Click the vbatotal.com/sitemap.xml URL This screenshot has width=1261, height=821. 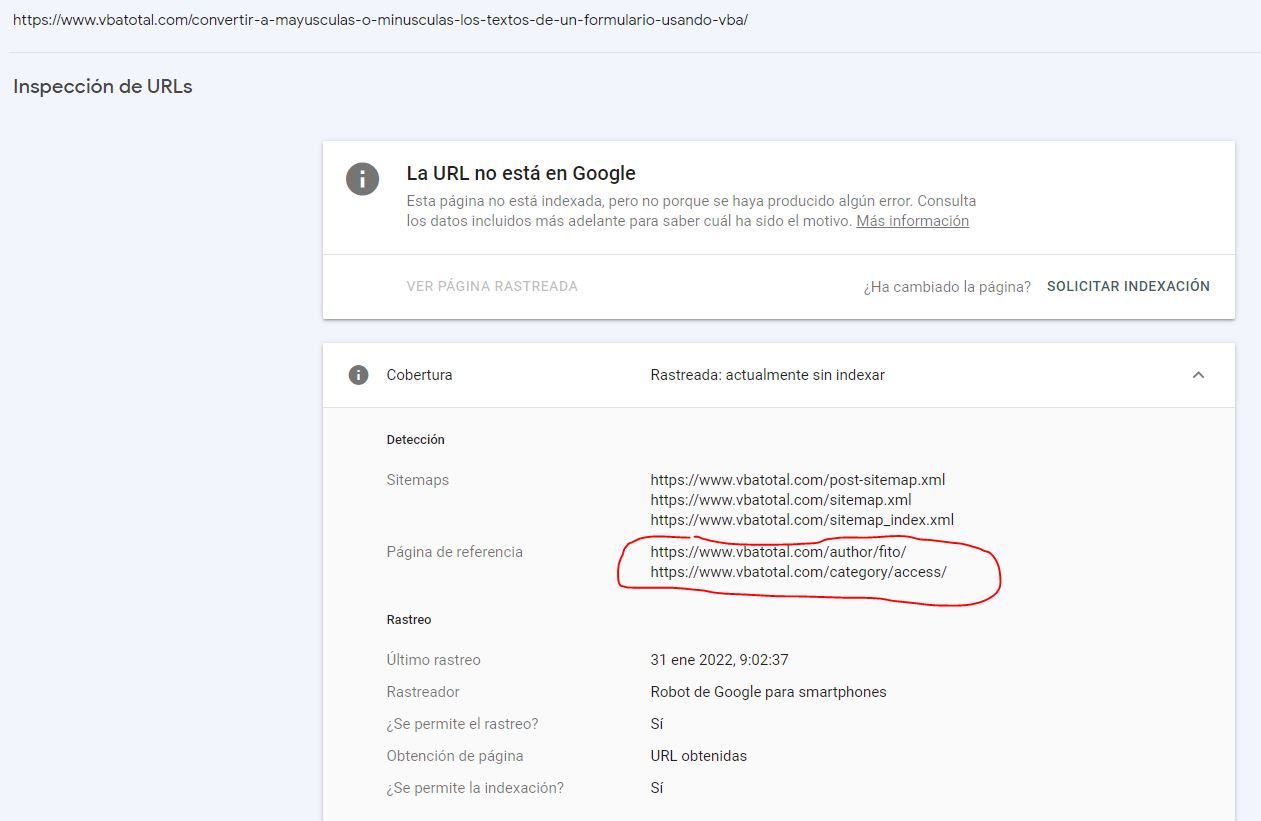click(780, 500)
